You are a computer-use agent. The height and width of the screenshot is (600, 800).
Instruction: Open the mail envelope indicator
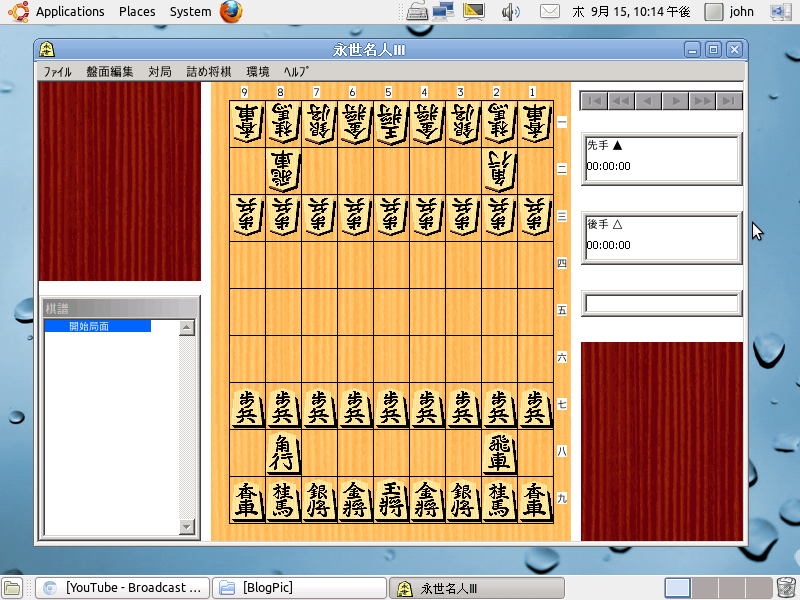[x=549, y=11]
